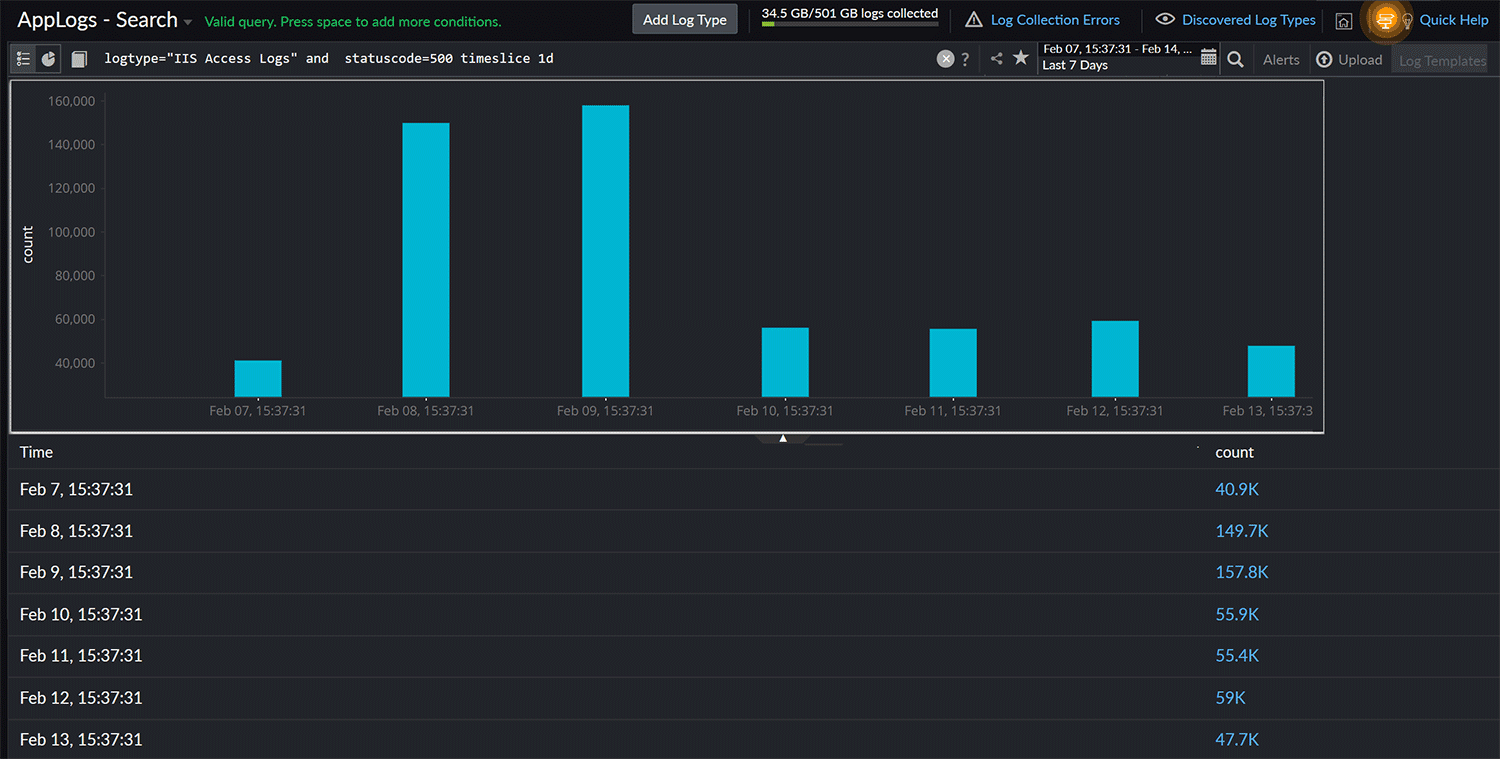Image resolution: width=1500 pixels, height=759 pixels.
Task: Click the Add Log Type button
Action: (685, 20)
